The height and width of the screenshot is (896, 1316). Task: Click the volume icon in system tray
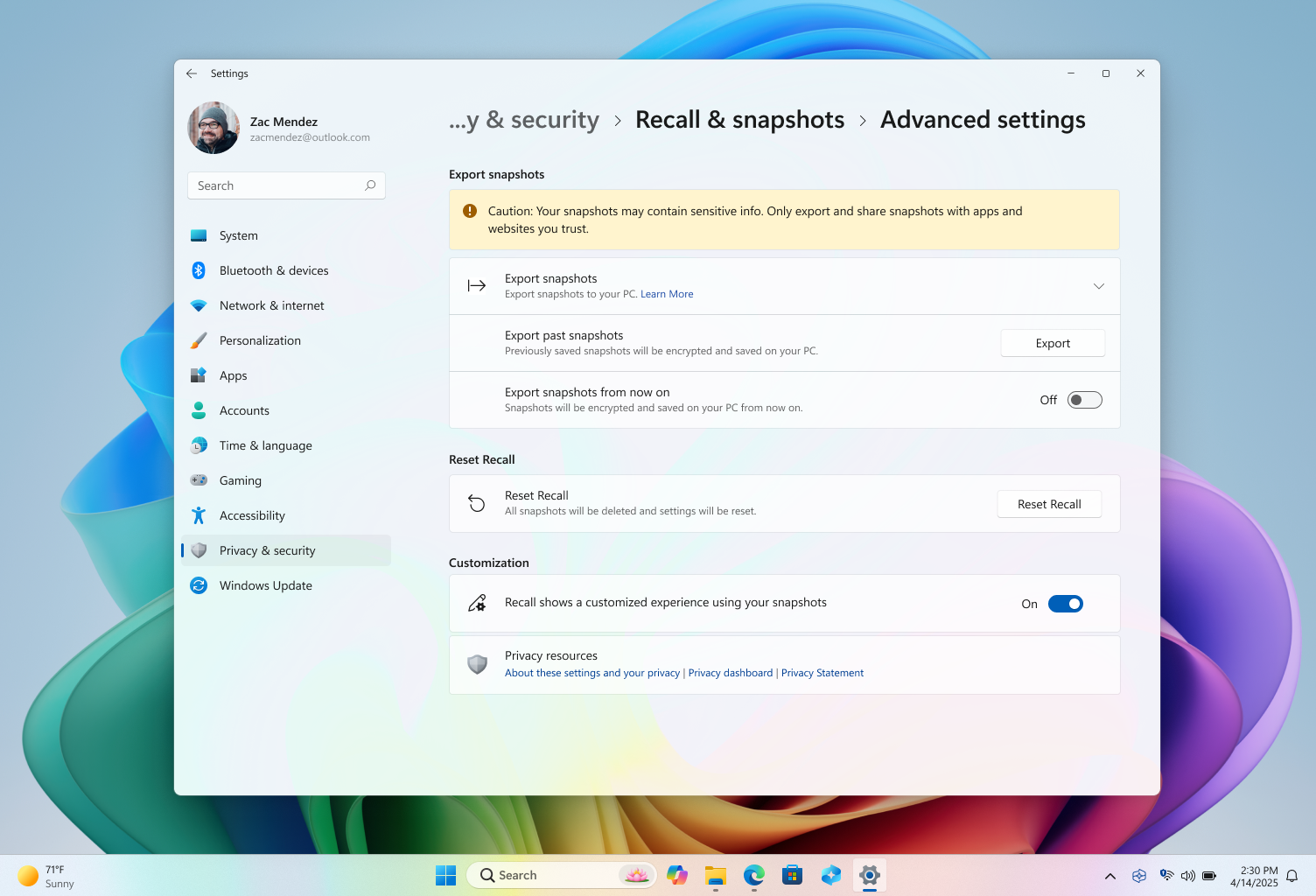1188,875
